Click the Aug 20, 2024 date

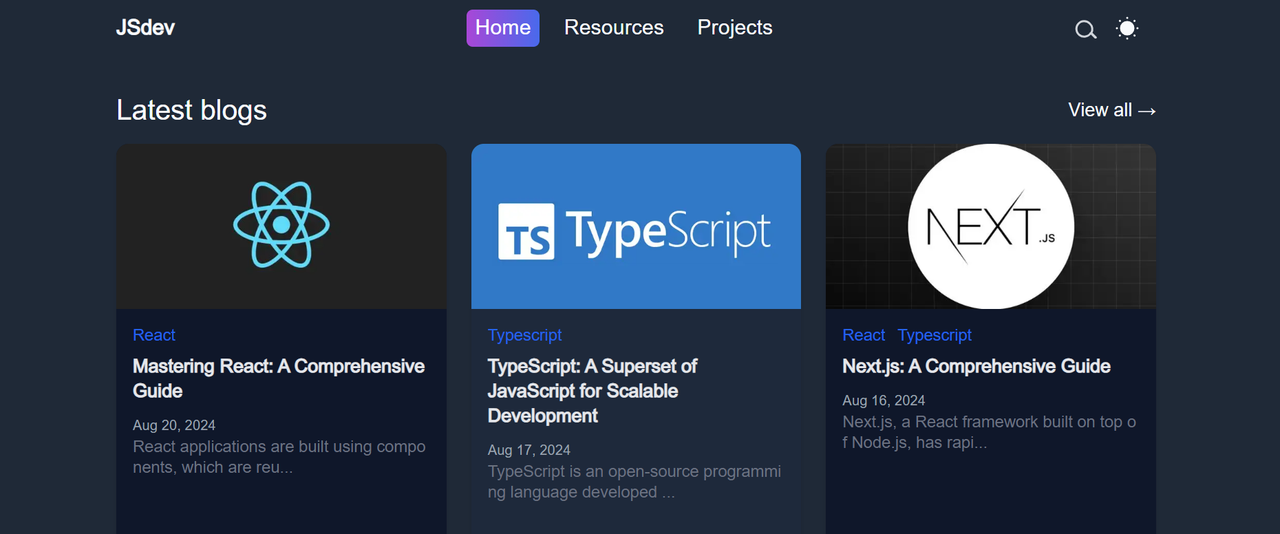[174, 425]
